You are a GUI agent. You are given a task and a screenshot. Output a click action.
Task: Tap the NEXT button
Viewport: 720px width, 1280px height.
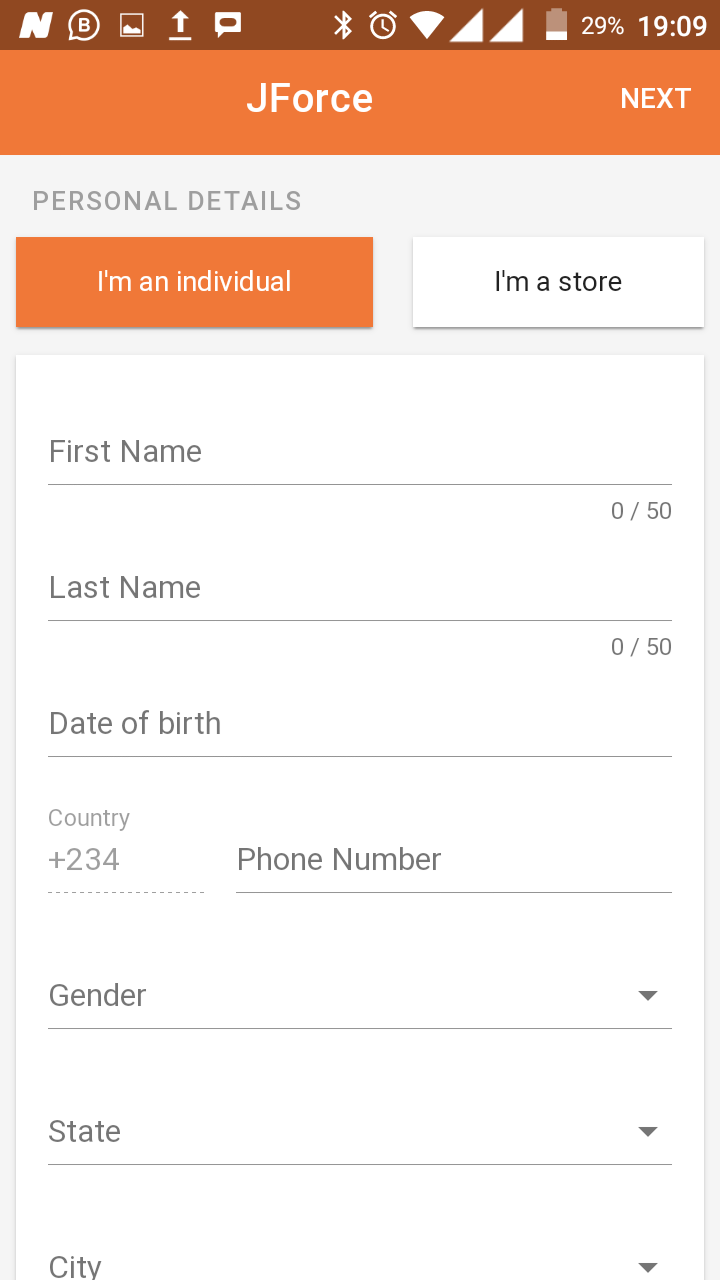tap(655, 99)
